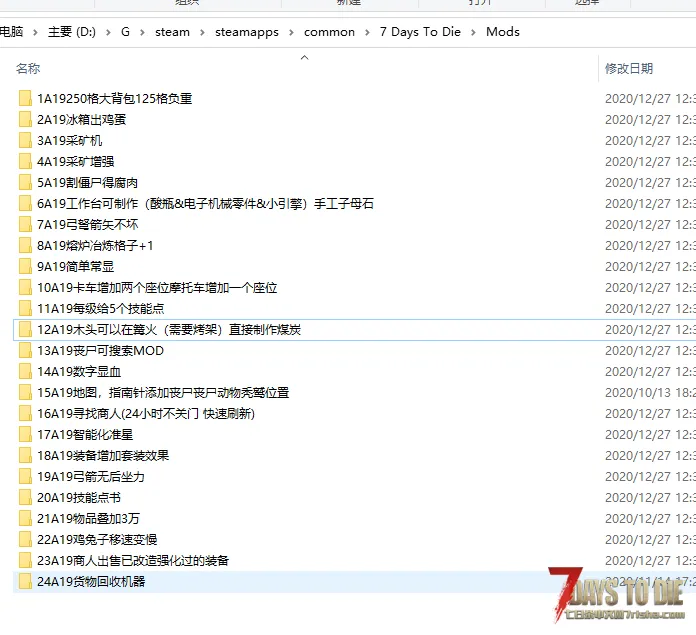Click folder icon beside 21A19物品叠加3万
This screenshot has height=635, width=696.
point(25,519)
